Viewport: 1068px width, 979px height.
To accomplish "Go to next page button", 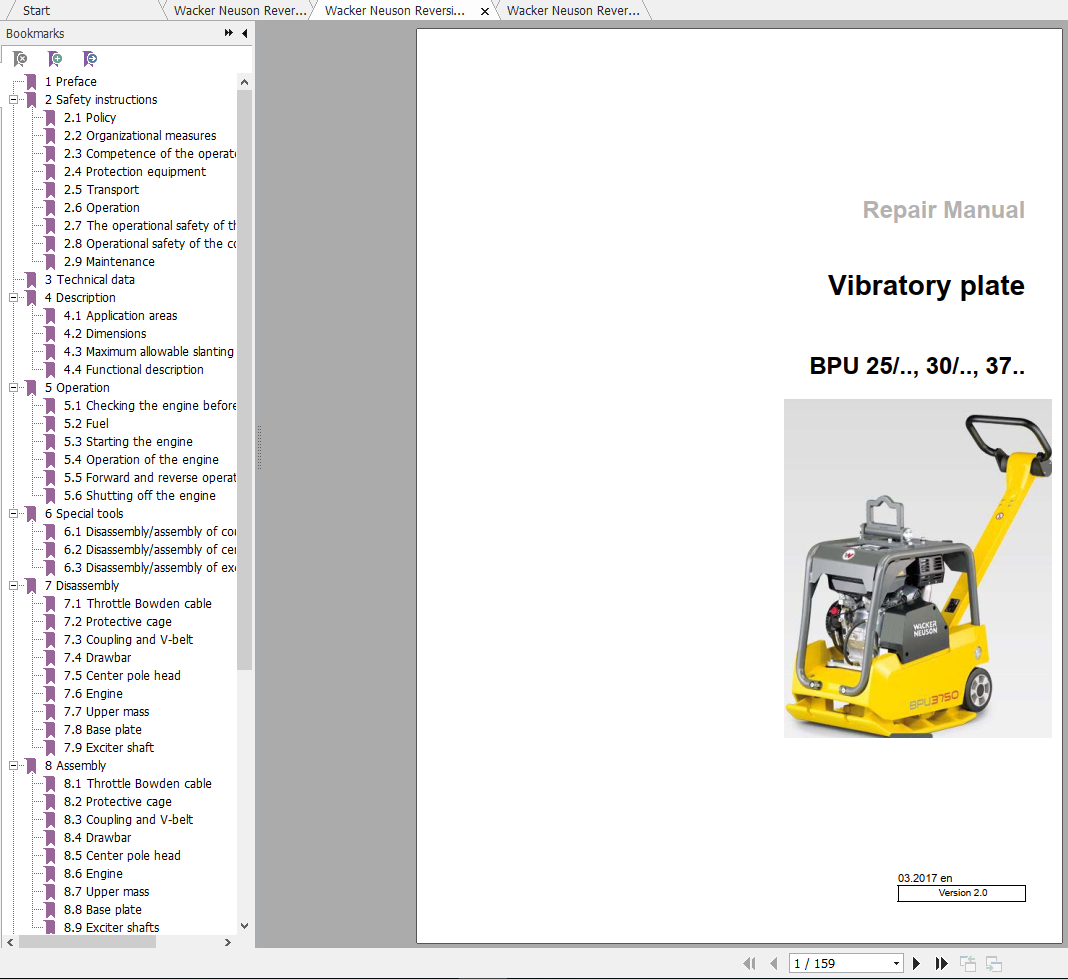I will [x=917, y=963].
